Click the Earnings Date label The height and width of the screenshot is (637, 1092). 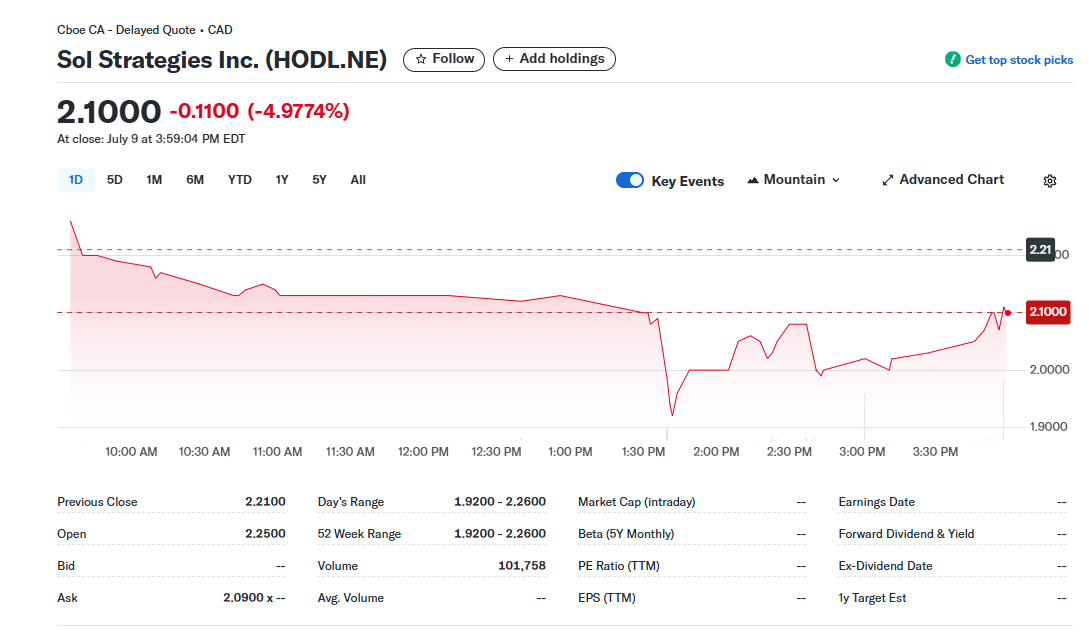(877, 502)
